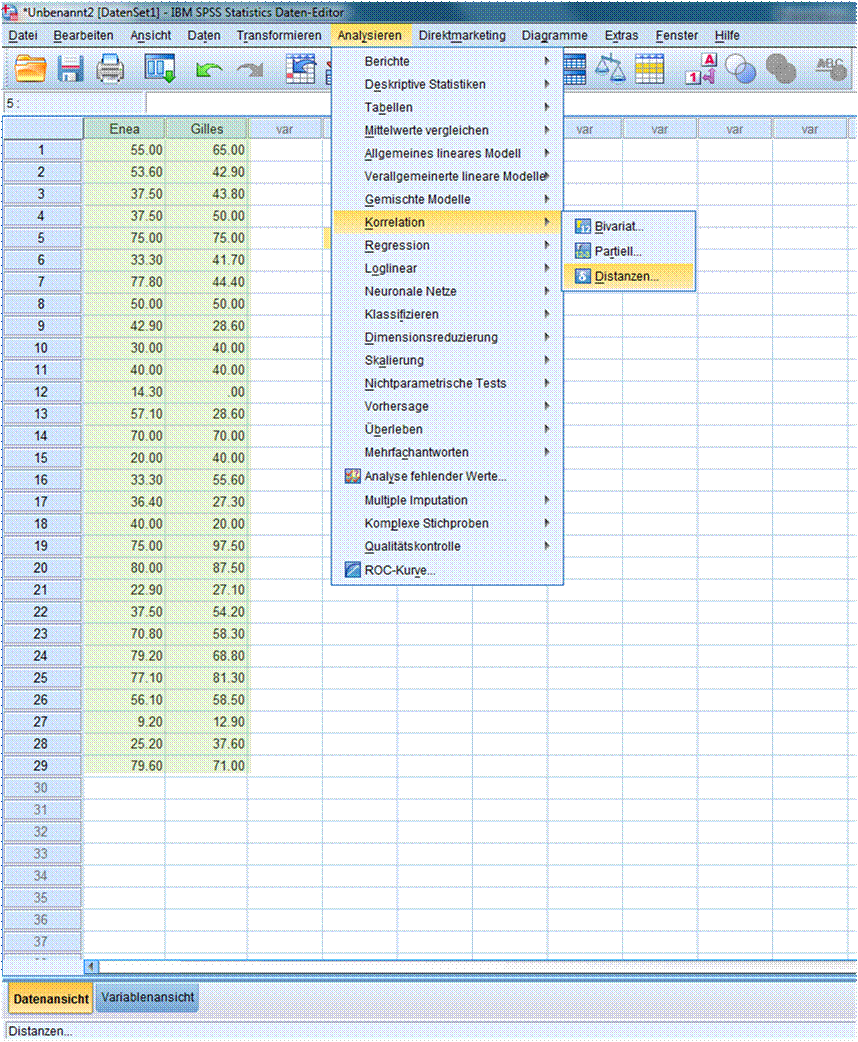The height and width of the screenshot is (1042, 858).
Task: Expand the Mittelwerte vergleichen submenu arrow
Action: 546,130
